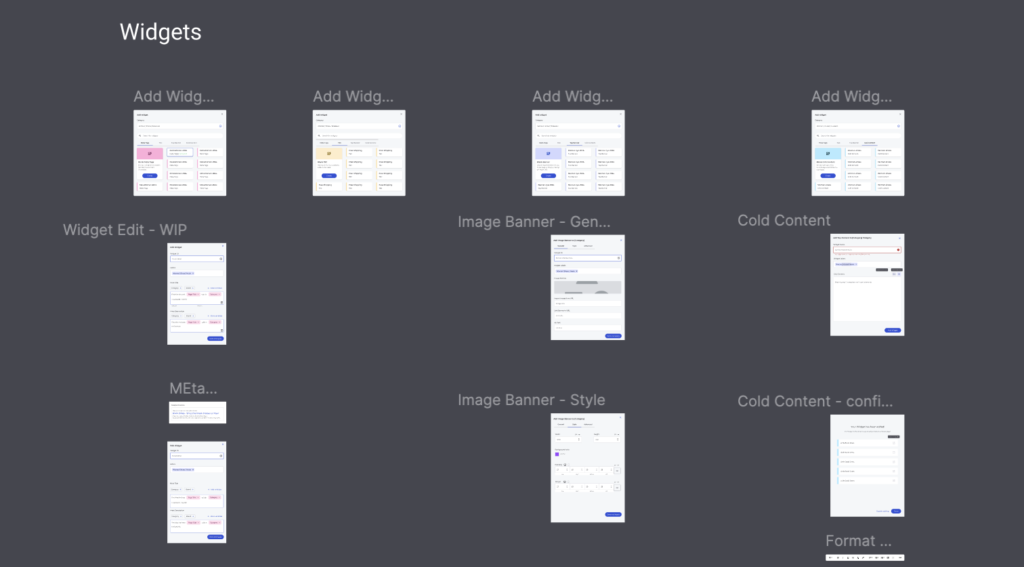Select the "MEta..." frame label
The height and width of the screenshot is (567, 1024).
coord(193,388)
